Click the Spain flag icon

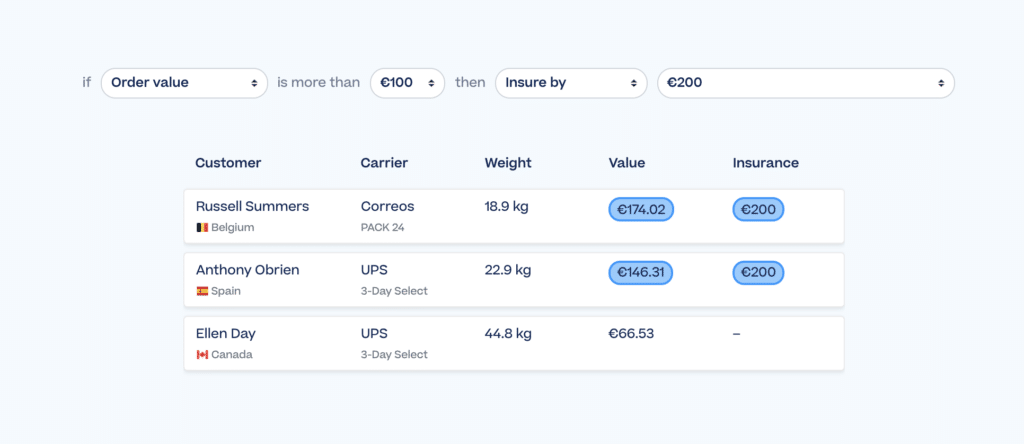click(x=202, y=291)
